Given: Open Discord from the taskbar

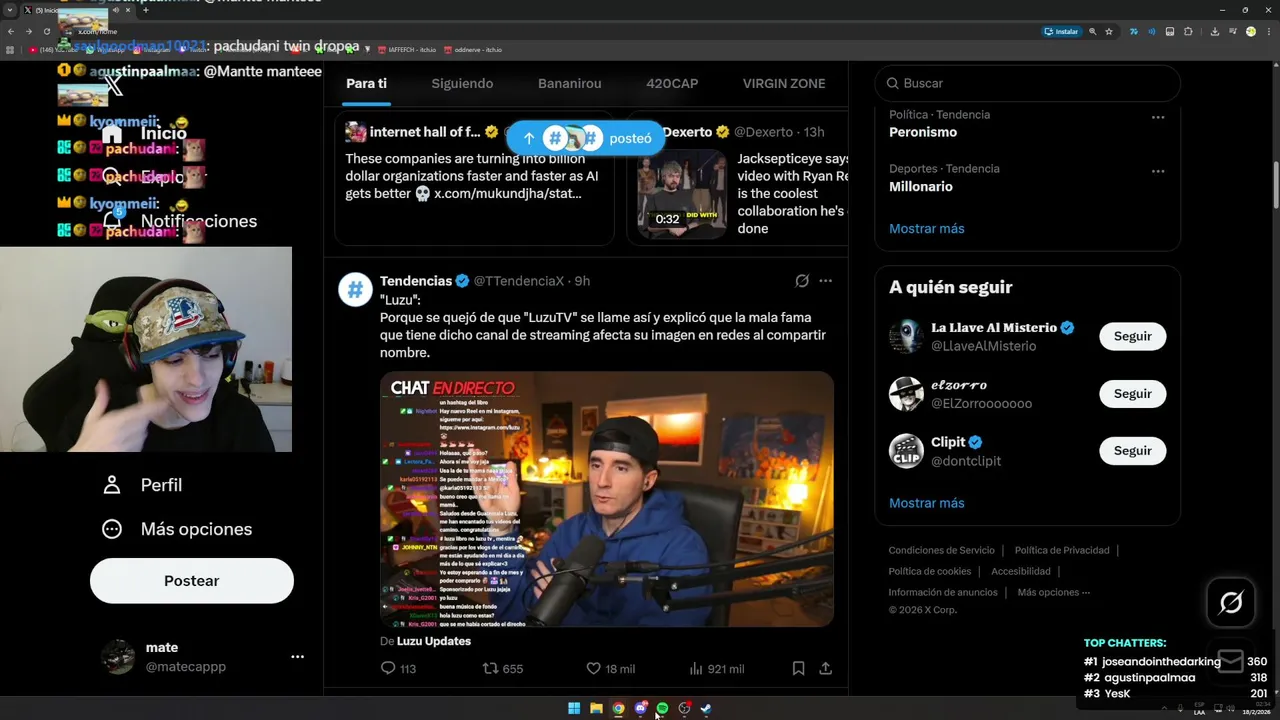Looking at the screenshot, I should pyautogui.click(x=640, y=708).
